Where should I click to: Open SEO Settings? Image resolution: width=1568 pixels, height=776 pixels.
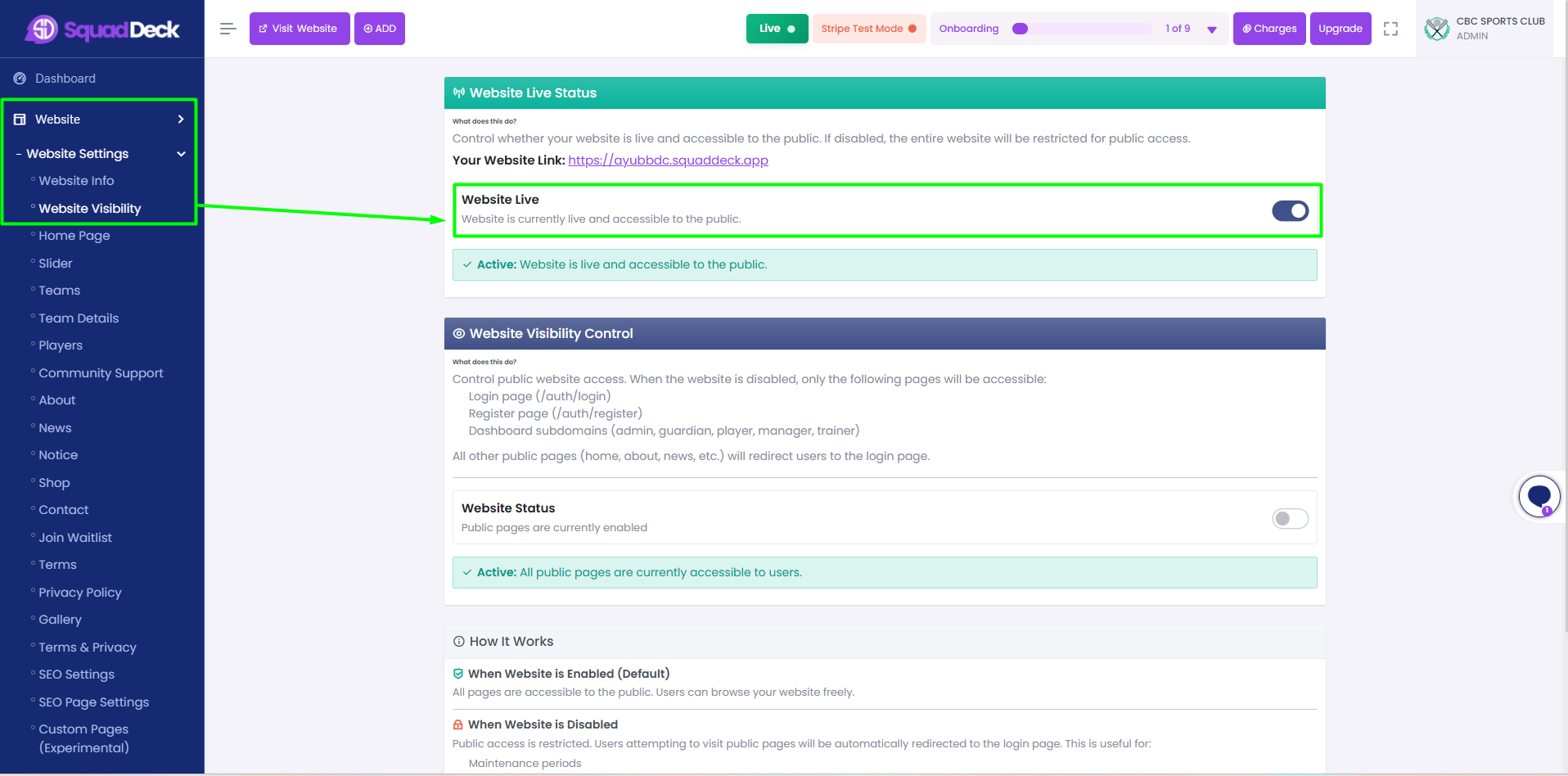(77, 674)
